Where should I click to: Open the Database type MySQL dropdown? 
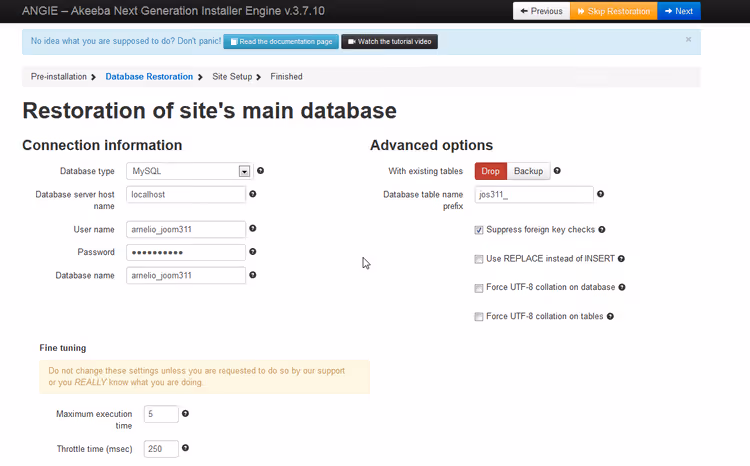click(189, 171)
